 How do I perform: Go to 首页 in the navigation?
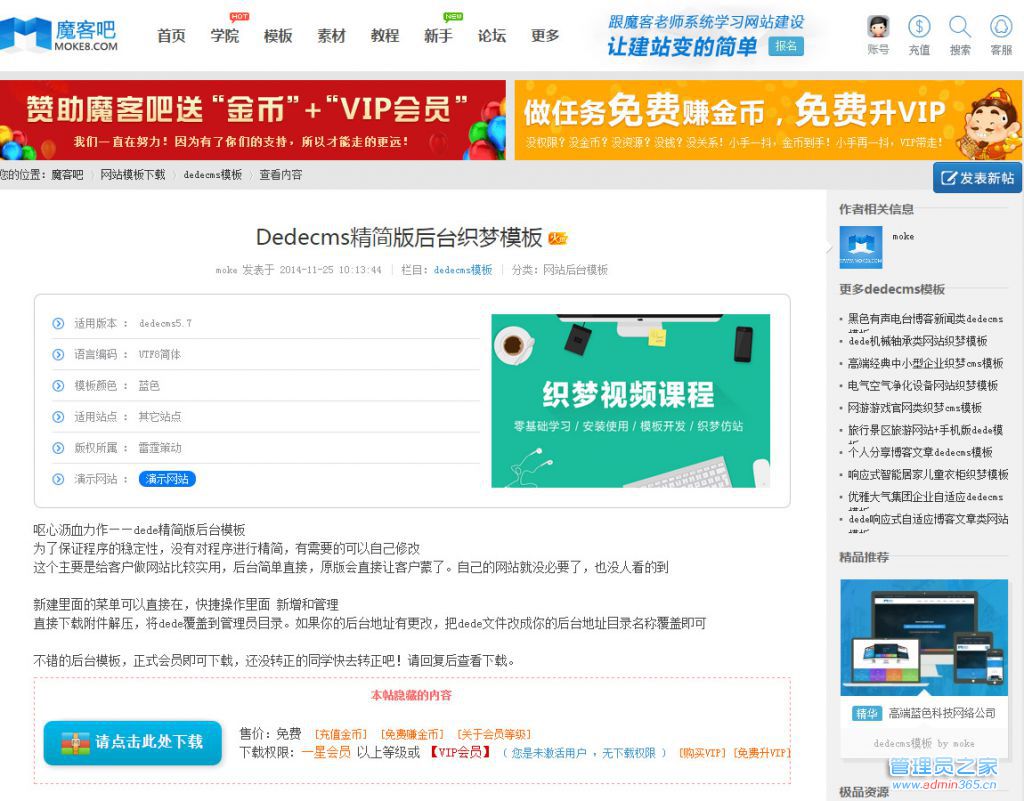171,36
